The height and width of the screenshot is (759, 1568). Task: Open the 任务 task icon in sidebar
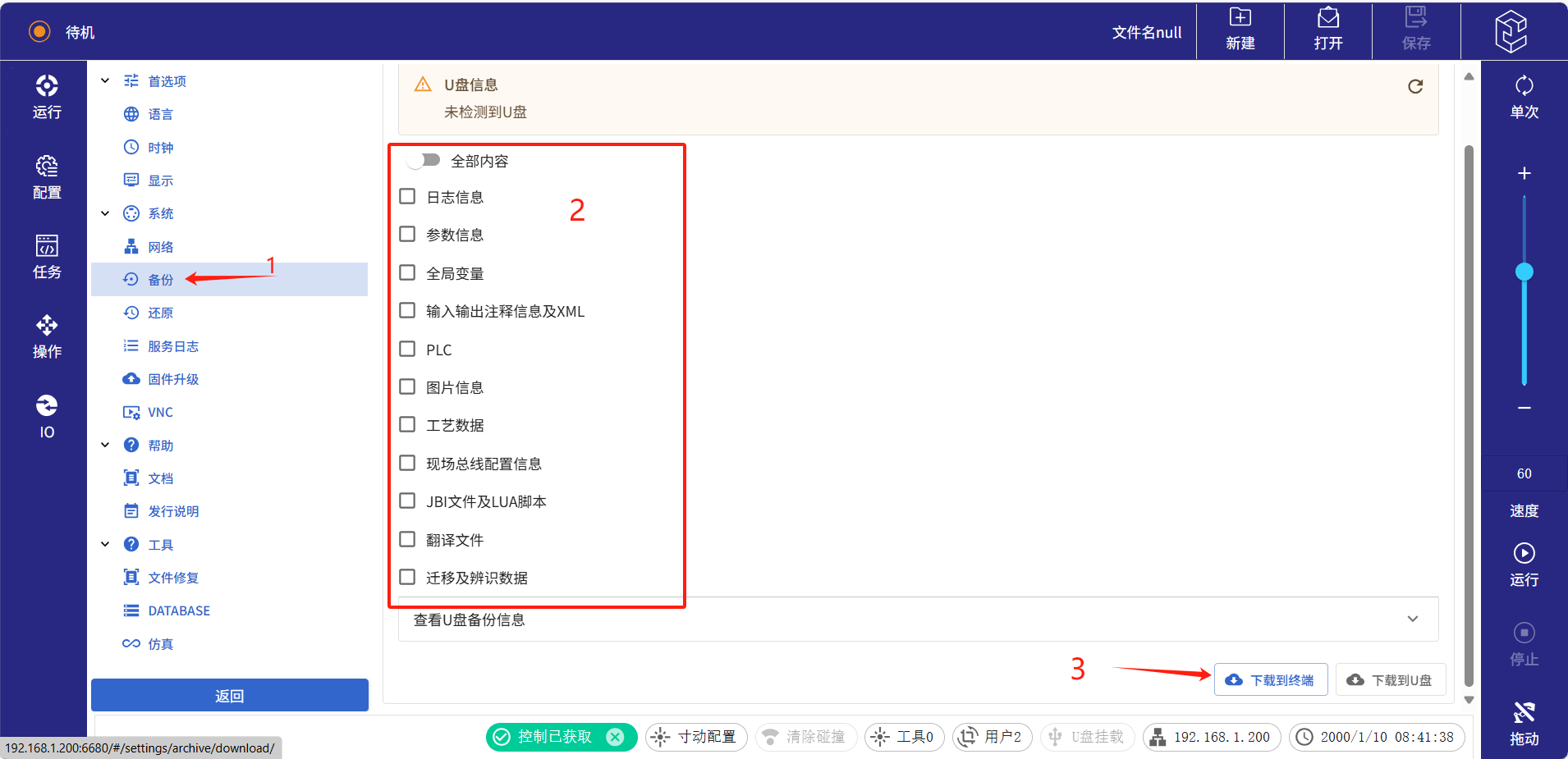pos(47,256)
